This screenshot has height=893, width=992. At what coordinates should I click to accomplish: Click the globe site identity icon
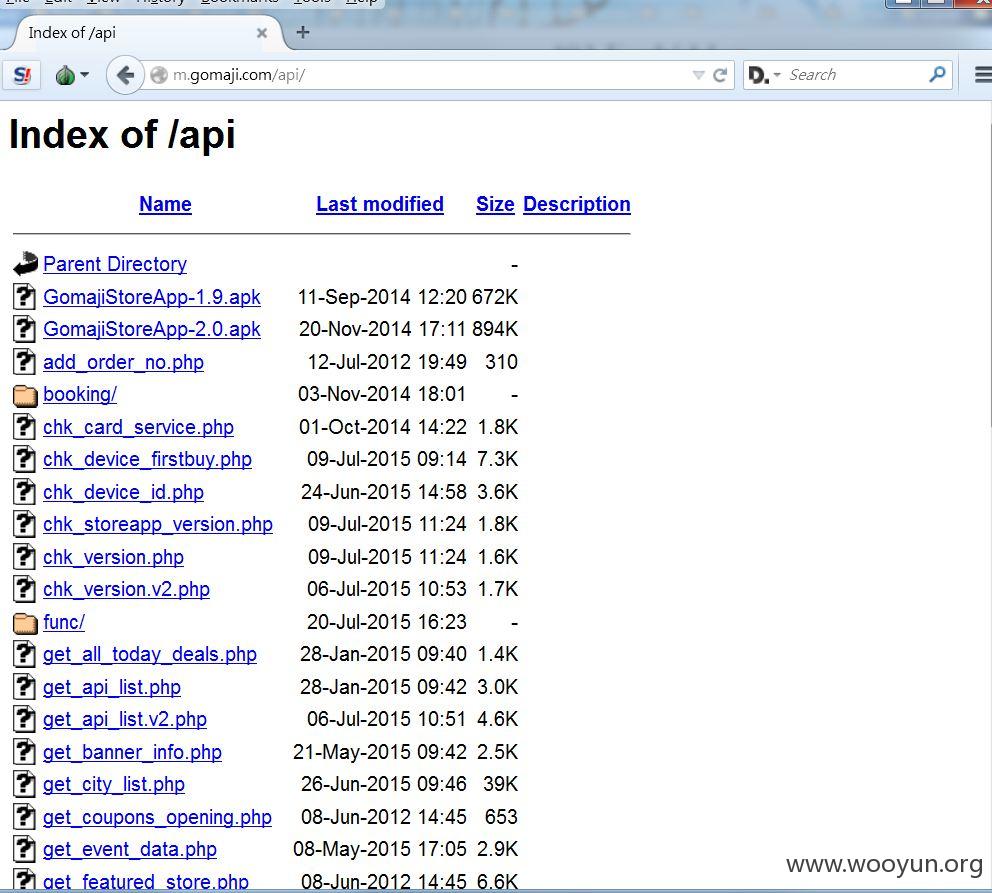pyautogui.click(x=159, y=75)
